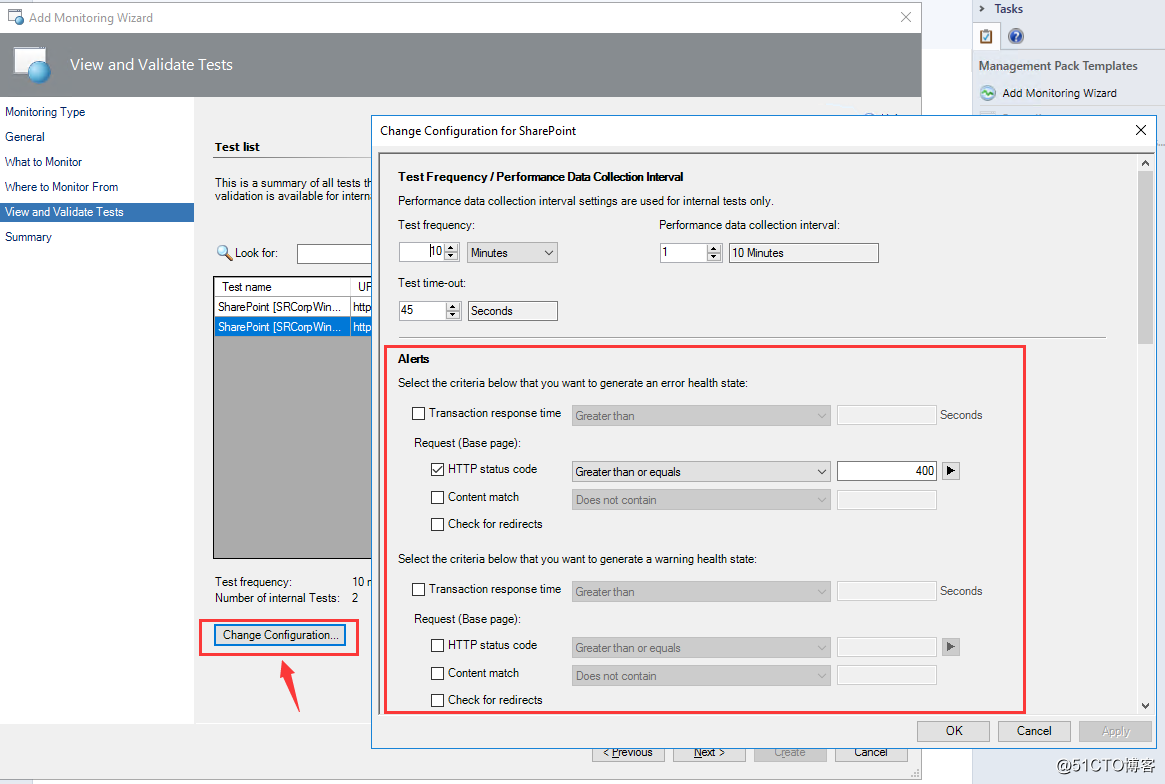Viewport: 1165px width, 784px height.
Task: Open Add Monitoring Wizard link in Tasks
Action: point(1059,93)
